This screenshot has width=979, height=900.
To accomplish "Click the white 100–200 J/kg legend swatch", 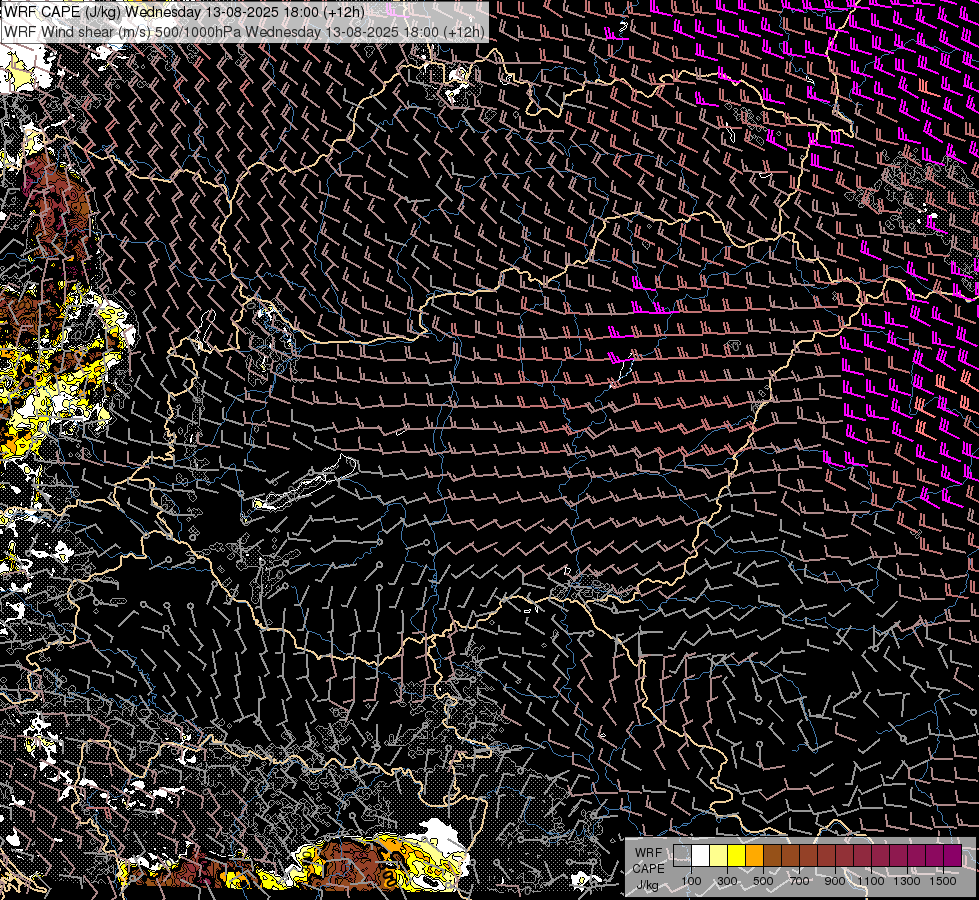I will [701, 856].
